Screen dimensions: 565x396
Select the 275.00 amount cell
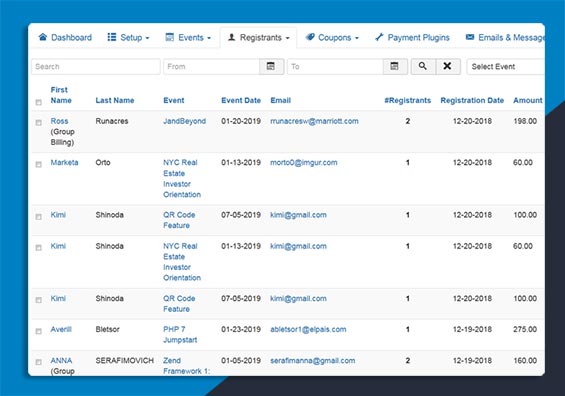525,329
